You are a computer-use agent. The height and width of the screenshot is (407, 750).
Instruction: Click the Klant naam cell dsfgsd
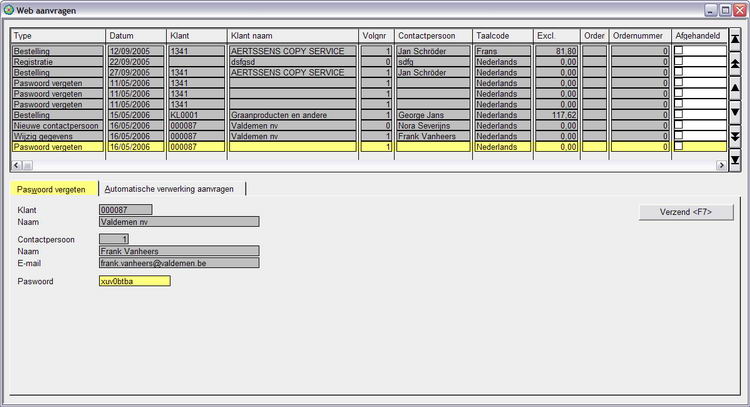293,62
